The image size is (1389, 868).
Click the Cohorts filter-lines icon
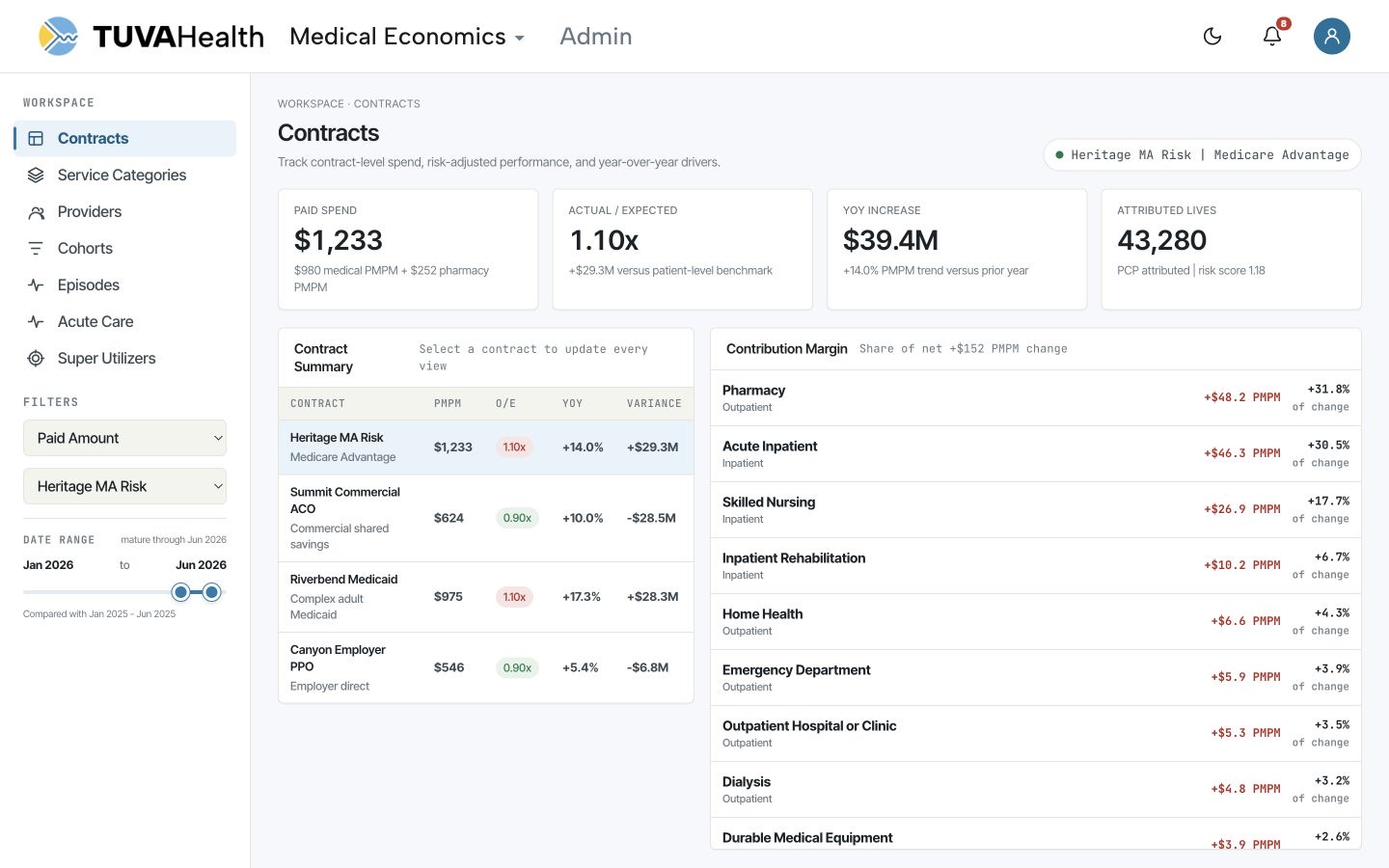coord(36,248)
